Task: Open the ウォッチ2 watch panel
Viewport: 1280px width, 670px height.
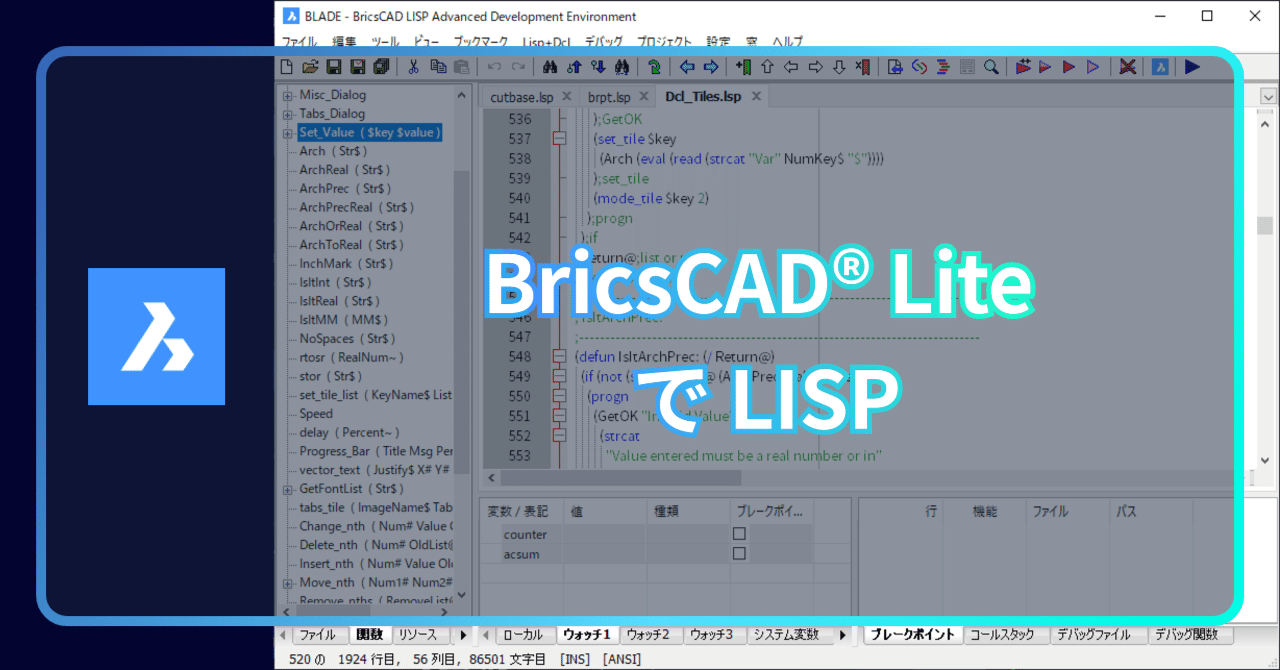Action: coord(651,634)
